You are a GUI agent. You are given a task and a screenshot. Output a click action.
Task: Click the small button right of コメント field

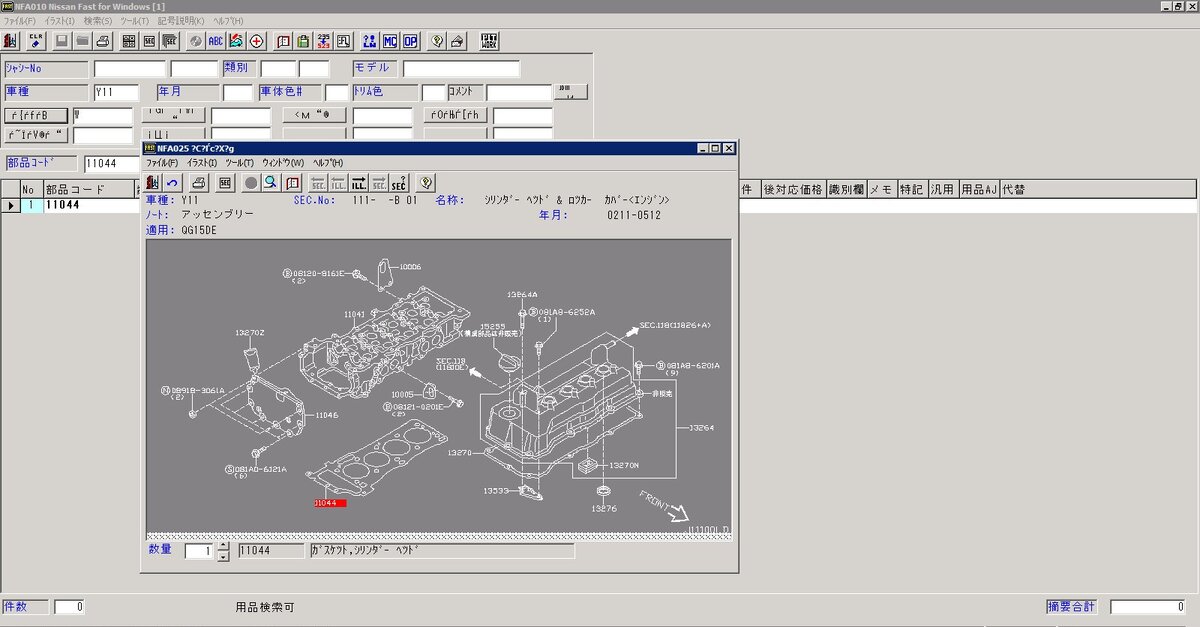click(x=571, y=92)
